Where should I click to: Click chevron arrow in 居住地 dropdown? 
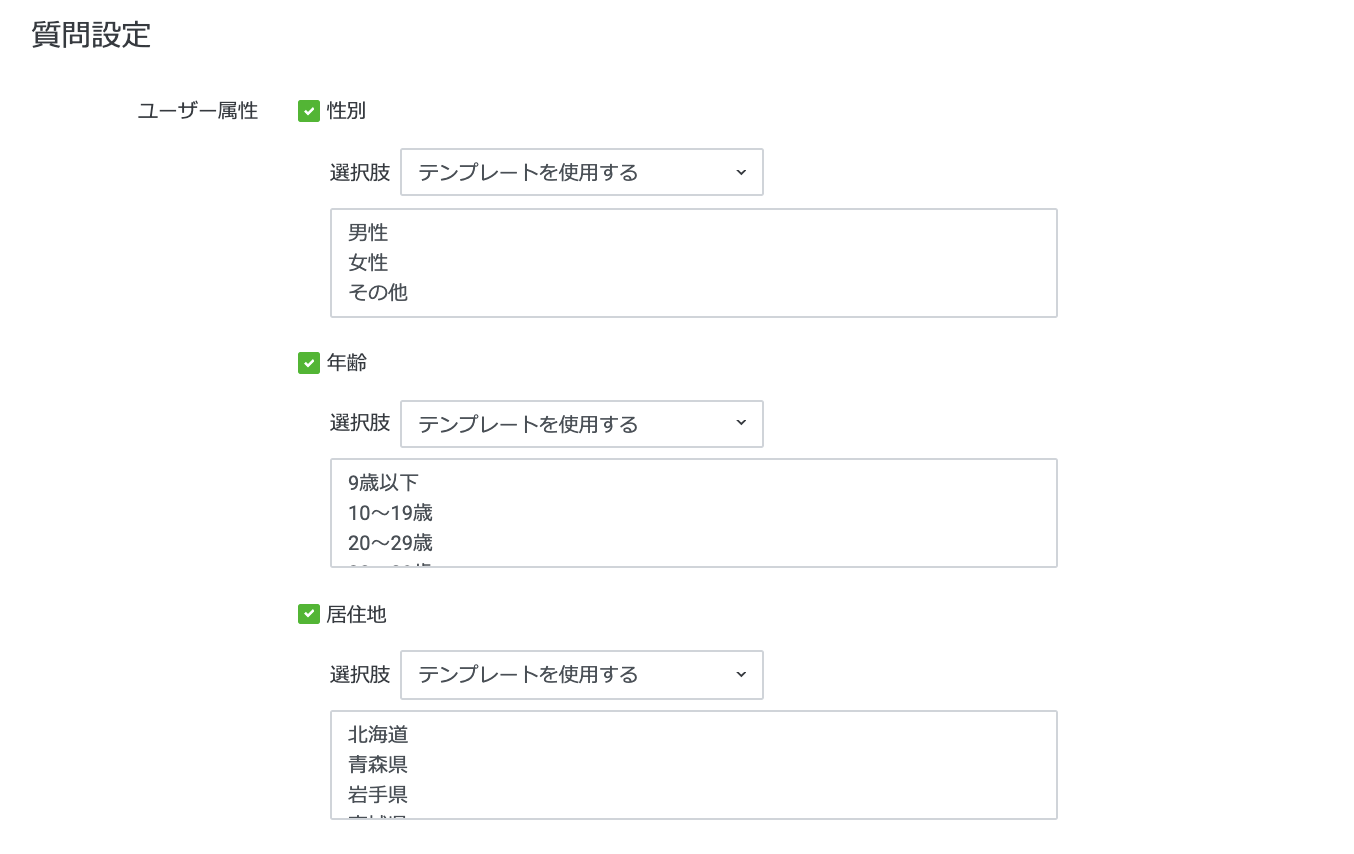741,674
